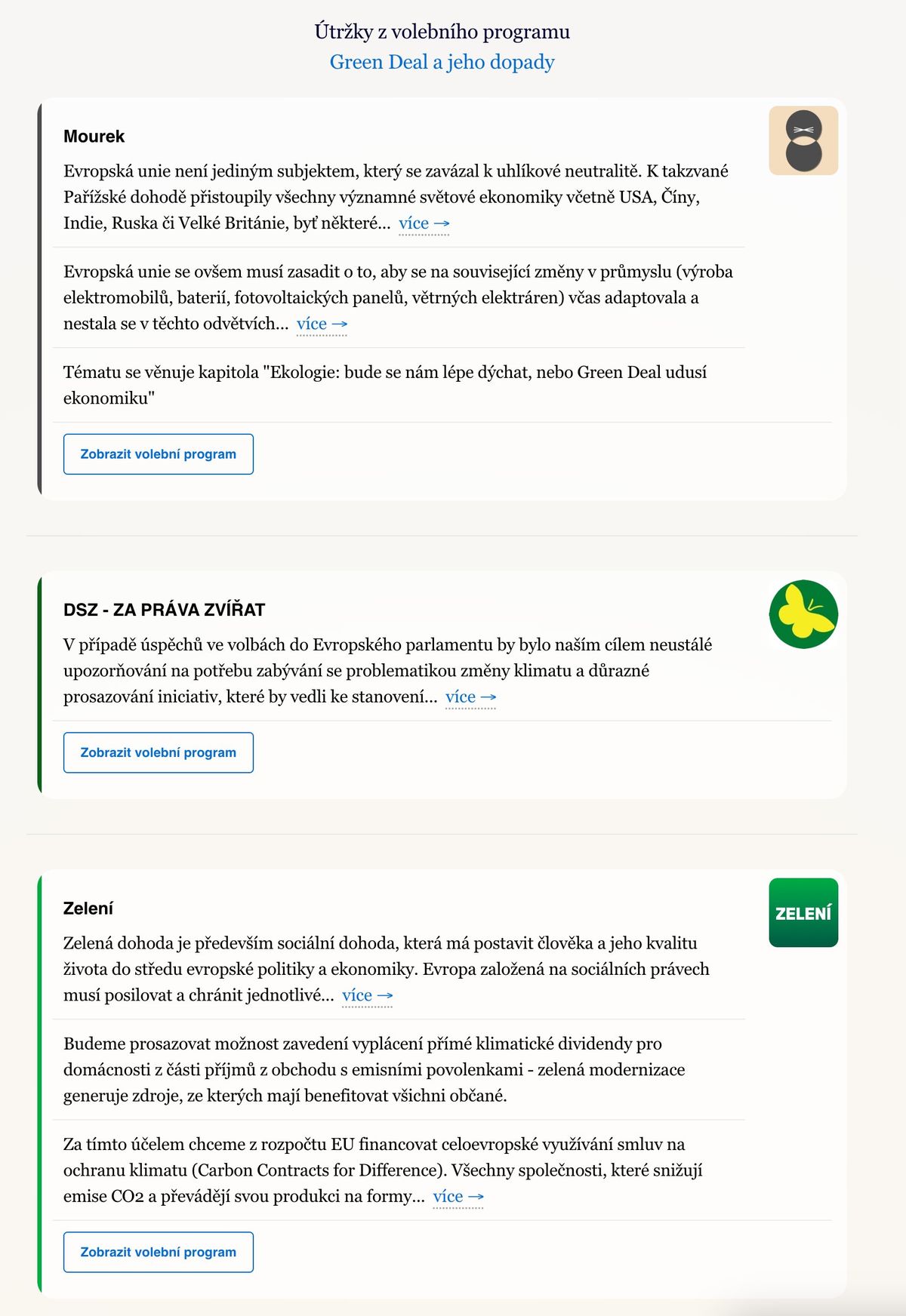Click the DSZ yellow butterfly logo

click(x=803, y=614)
